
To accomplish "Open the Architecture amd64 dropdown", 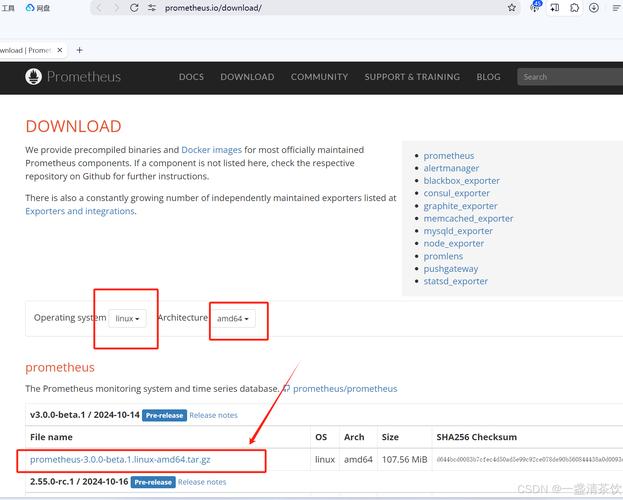I will tap(233, 318).
